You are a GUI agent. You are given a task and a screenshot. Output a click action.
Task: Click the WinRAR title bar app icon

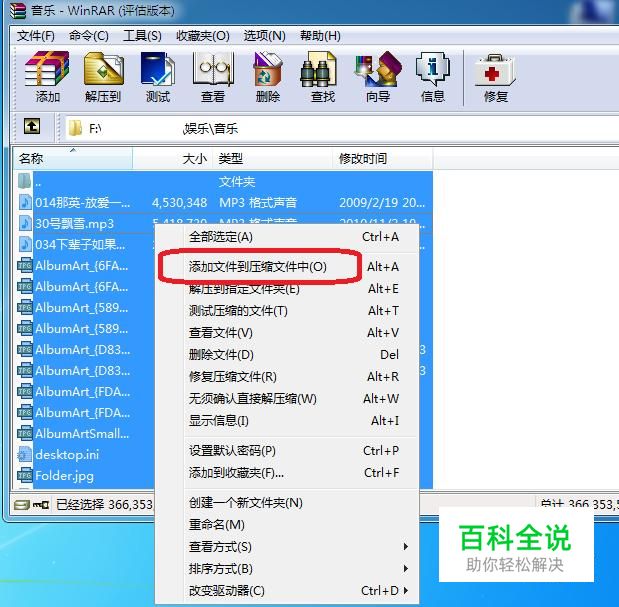[18, 11]
